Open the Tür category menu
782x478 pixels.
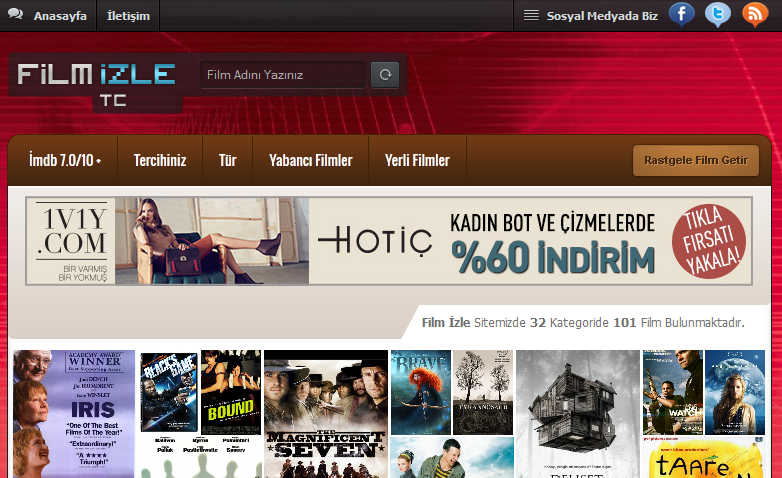227,160
